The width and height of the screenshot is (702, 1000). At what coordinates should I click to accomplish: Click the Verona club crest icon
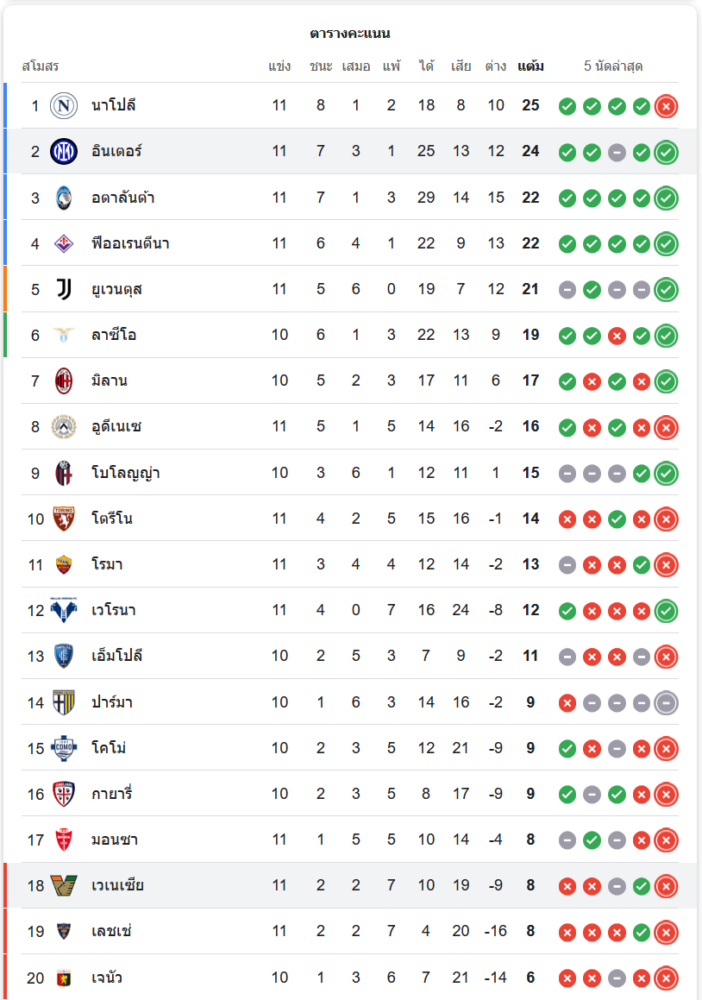(x=64, y=610)
